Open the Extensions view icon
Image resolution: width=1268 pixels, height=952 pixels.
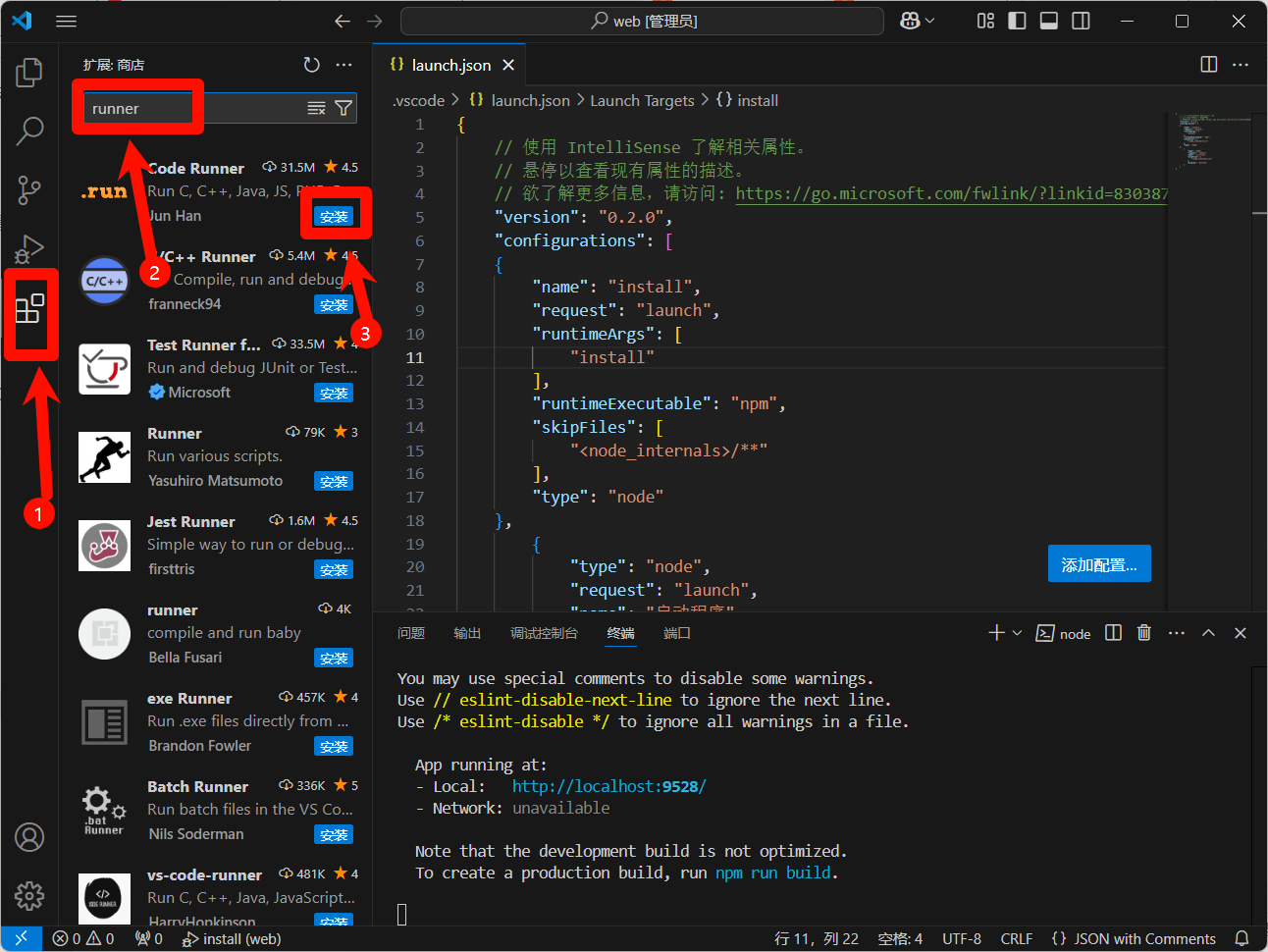point(29,309)
